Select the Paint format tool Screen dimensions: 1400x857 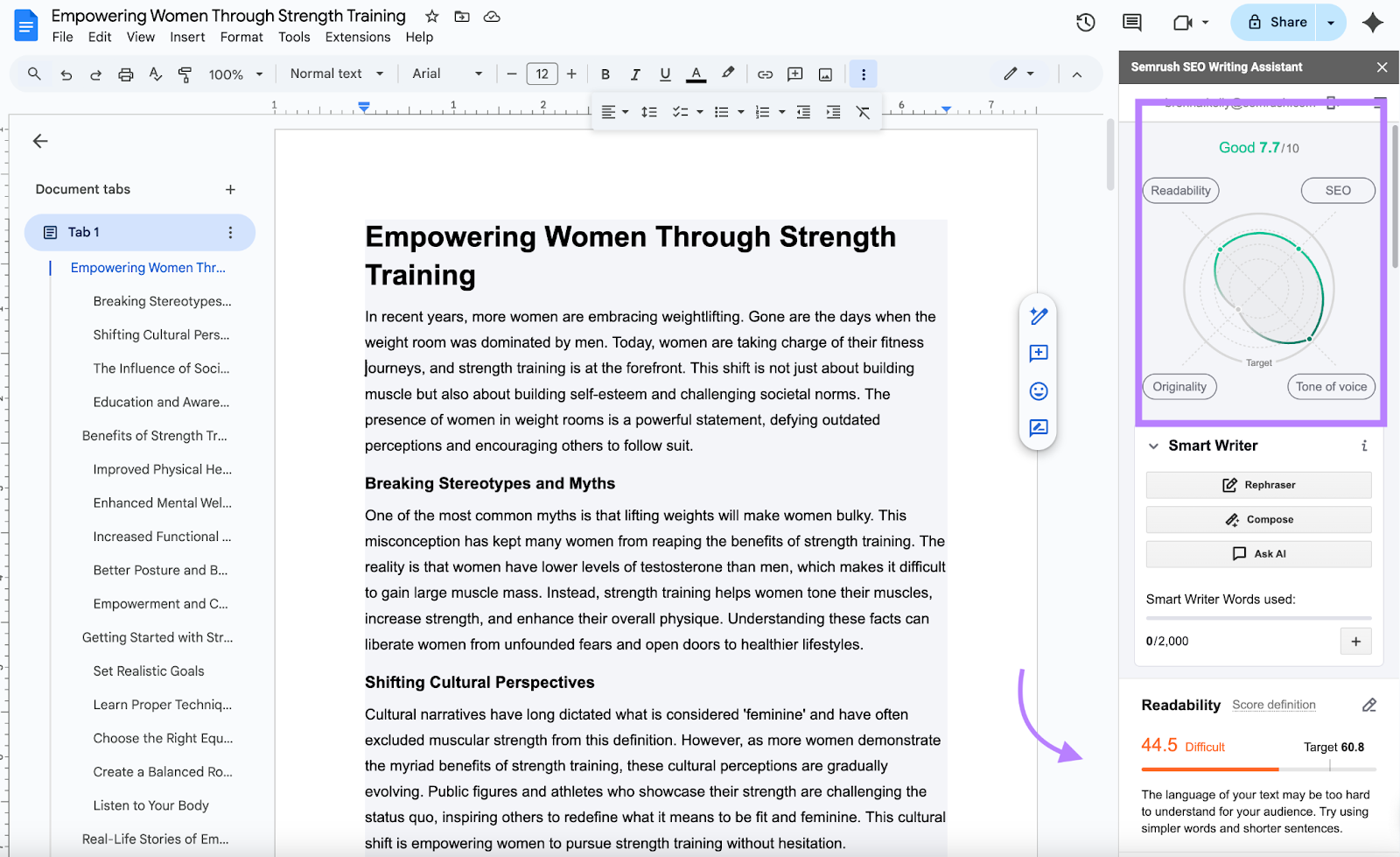(x=185, y=74)
